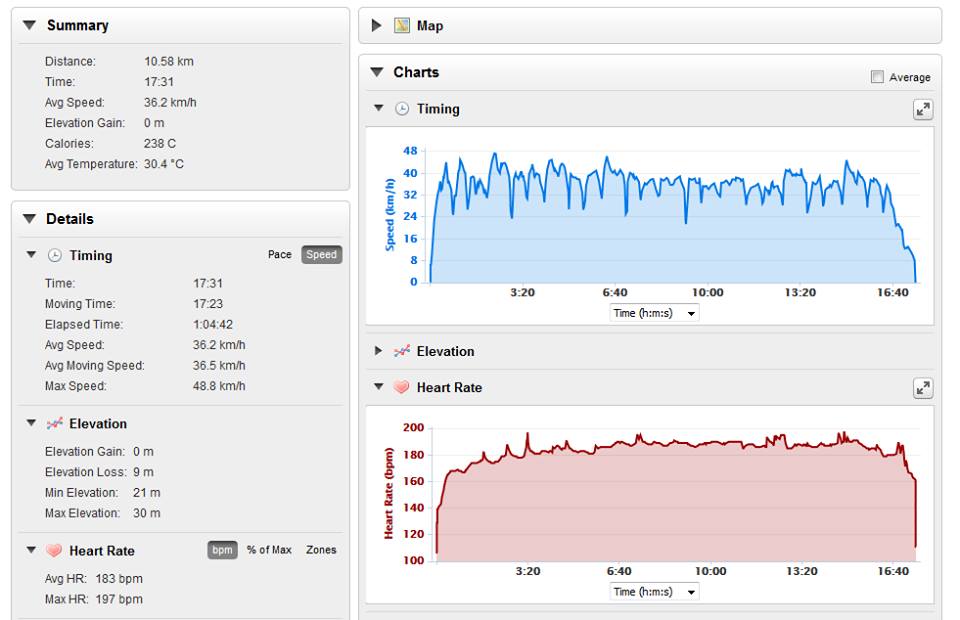This screenshot has width=960, height=620.
Task: Click the Speed (km/h) axis label
Action: [x=389, y=214]
